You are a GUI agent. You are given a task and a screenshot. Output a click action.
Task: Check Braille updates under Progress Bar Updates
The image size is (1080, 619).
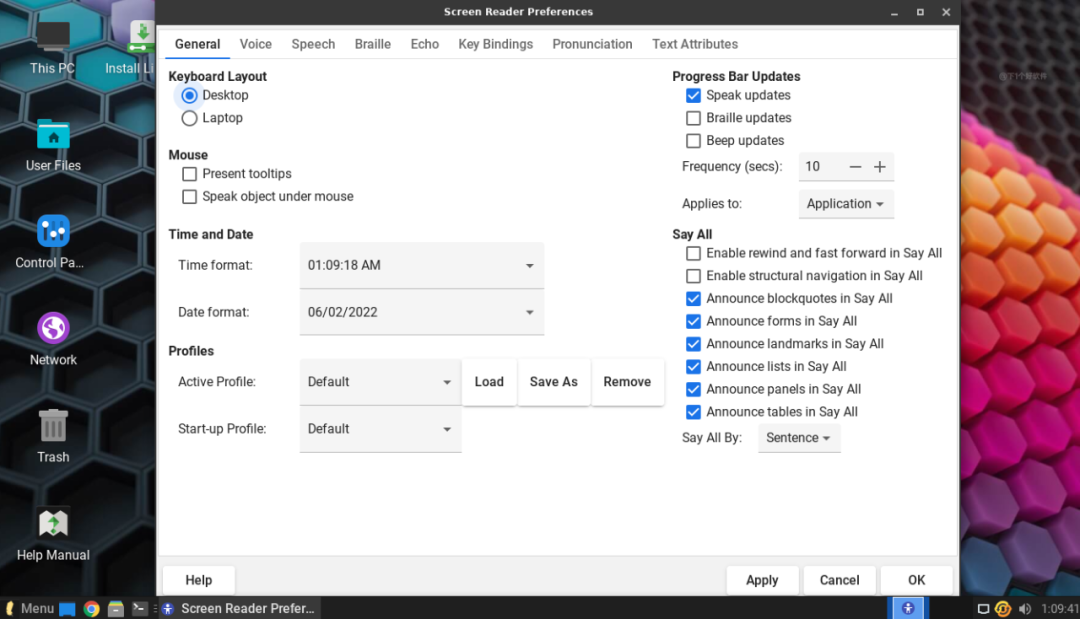point(693,118)
